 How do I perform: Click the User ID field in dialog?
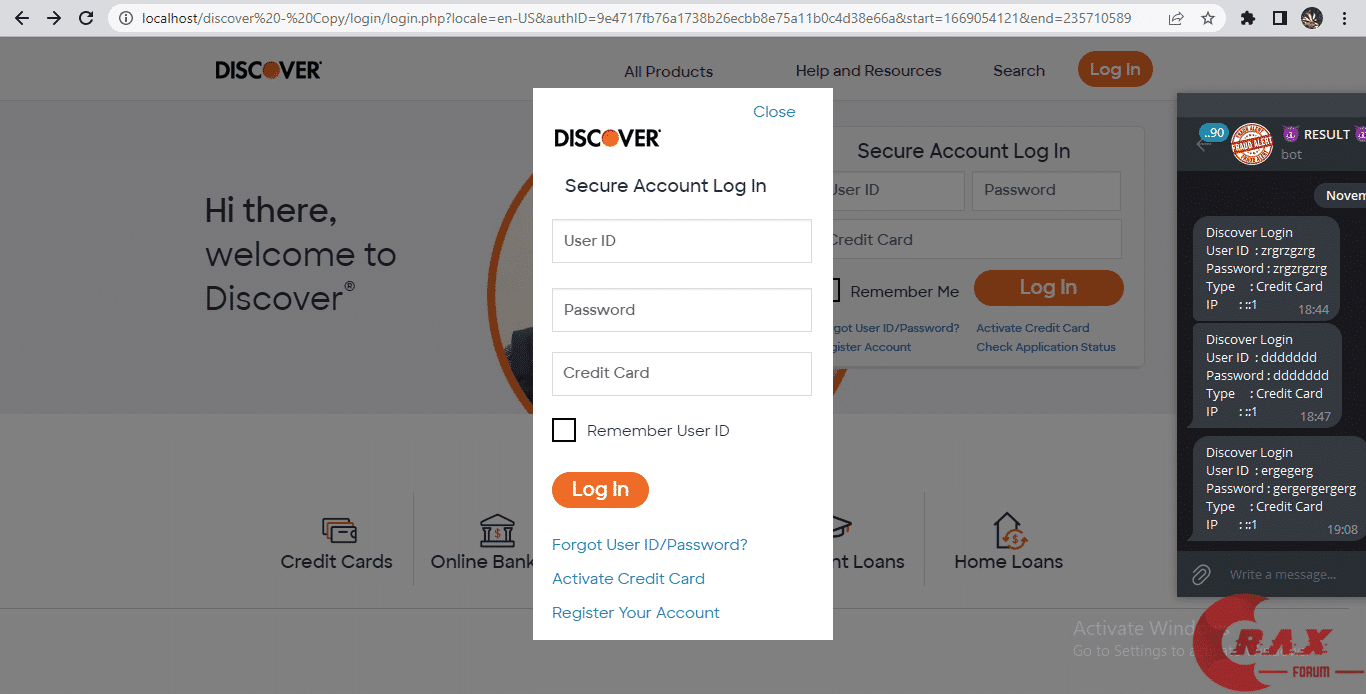click(681, 241)
